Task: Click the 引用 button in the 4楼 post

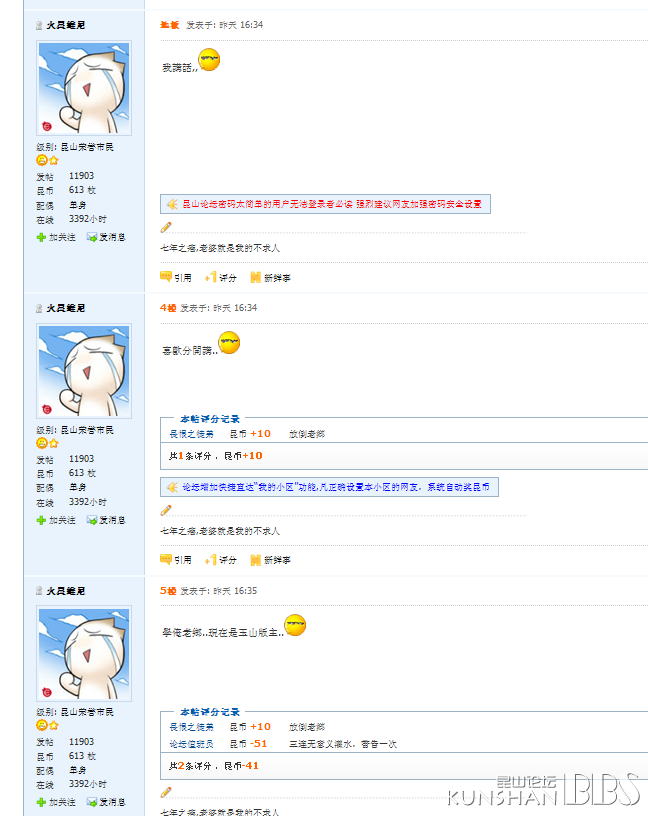Action: (176, 559)
